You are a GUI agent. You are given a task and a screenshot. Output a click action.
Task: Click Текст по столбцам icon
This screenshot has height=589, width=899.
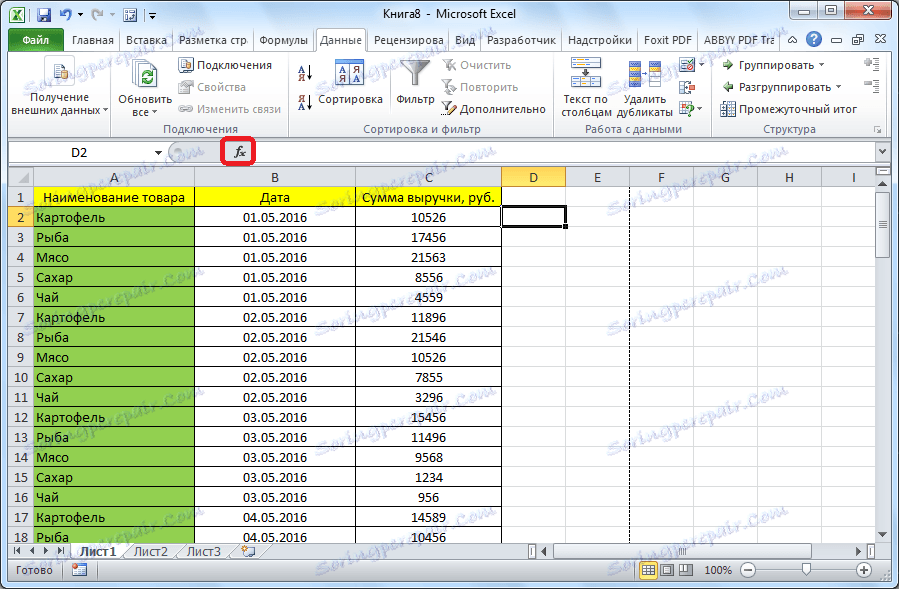coord(585,72)
